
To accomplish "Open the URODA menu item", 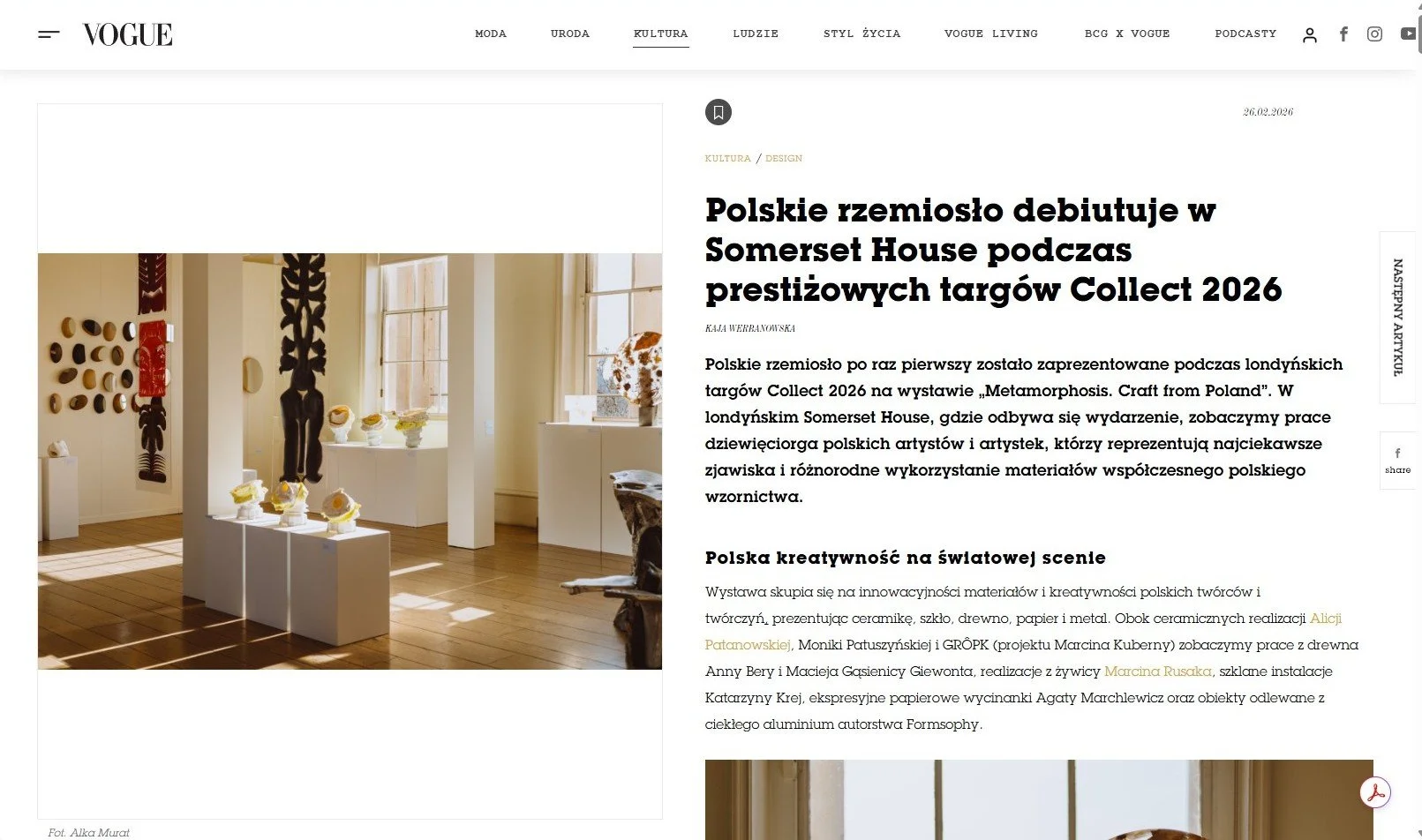I will pyautogui.click(x=570, y=34).
